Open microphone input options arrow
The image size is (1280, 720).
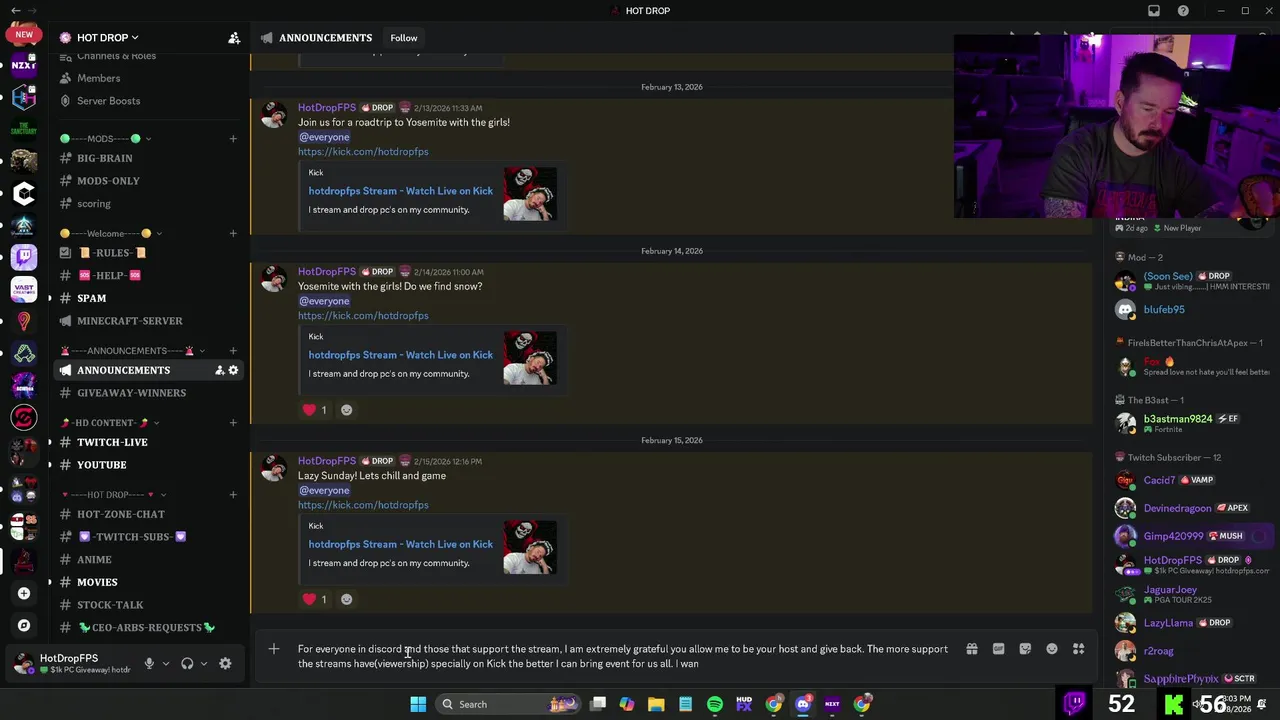click(166, 663)
